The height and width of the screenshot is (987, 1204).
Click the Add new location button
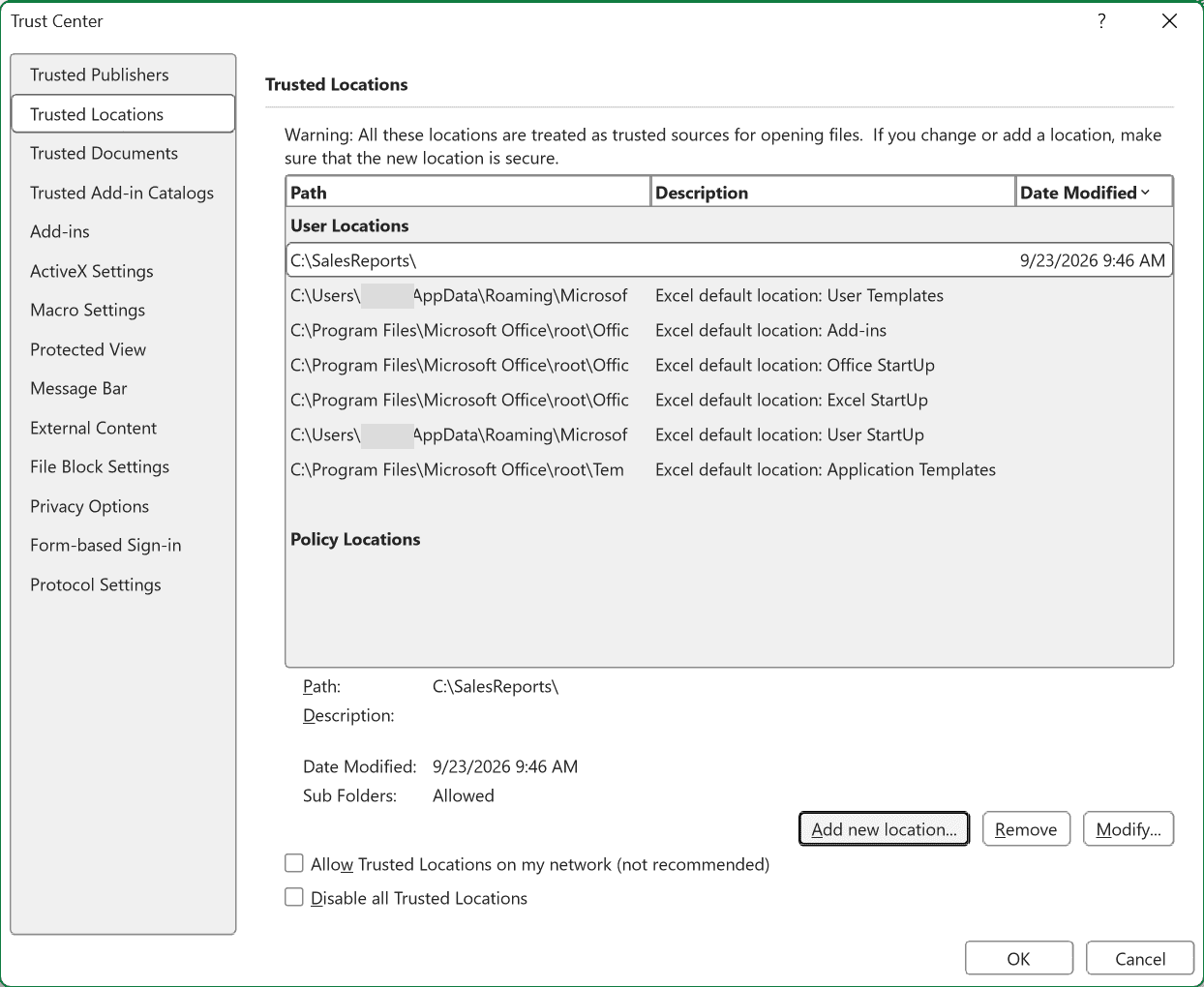click(x=884, y=829)
